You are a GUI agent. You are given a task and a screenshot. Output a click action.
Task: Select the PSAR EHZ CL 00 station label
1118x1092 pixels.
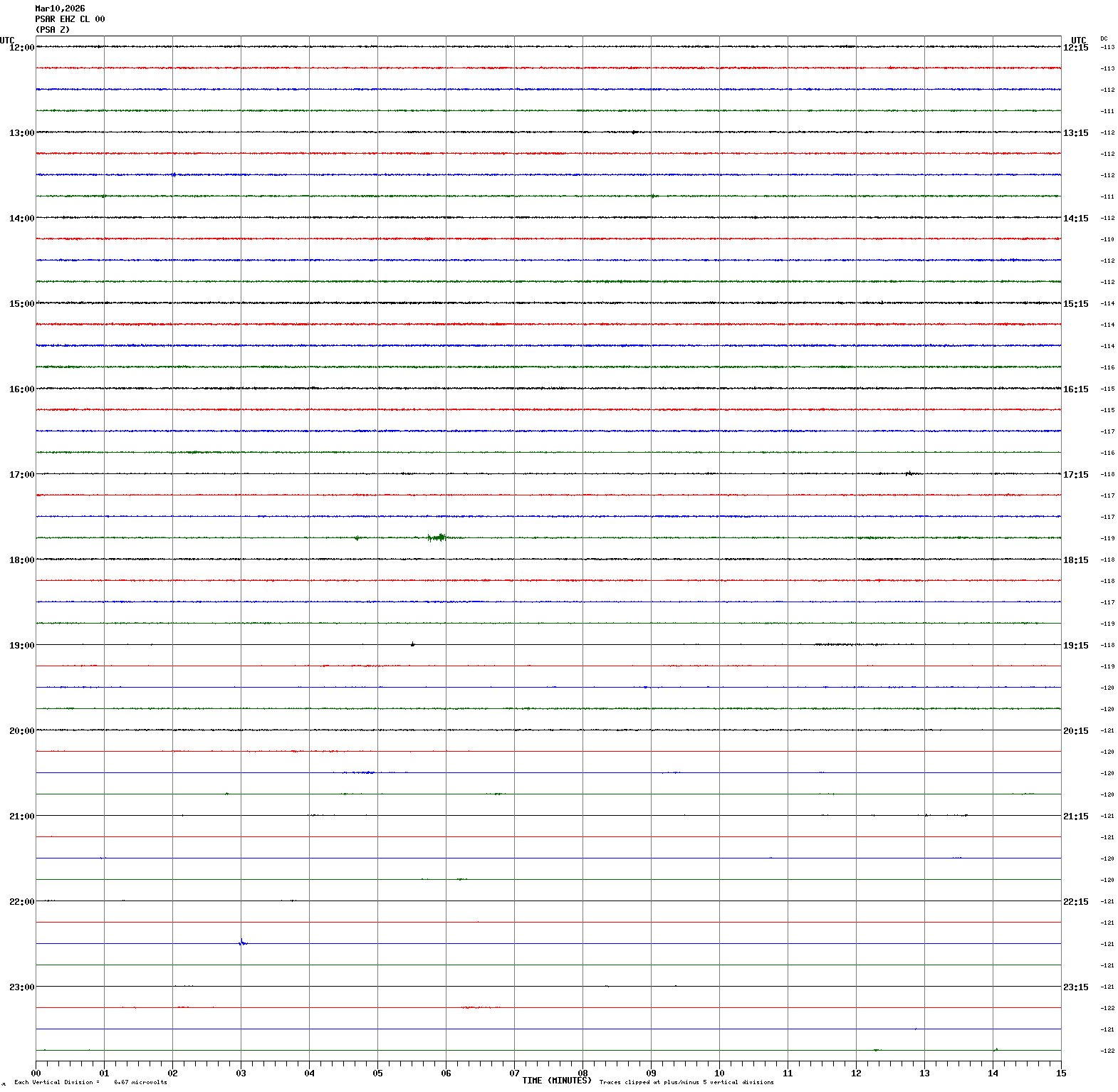[70, 19]
